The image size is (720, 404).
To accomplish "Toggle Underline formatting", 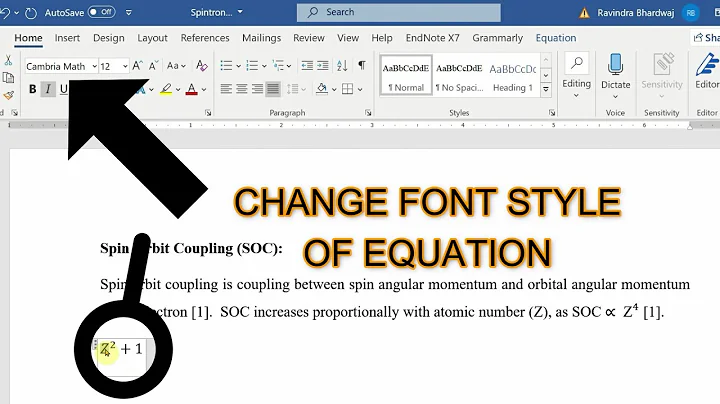I will (63, 89).
